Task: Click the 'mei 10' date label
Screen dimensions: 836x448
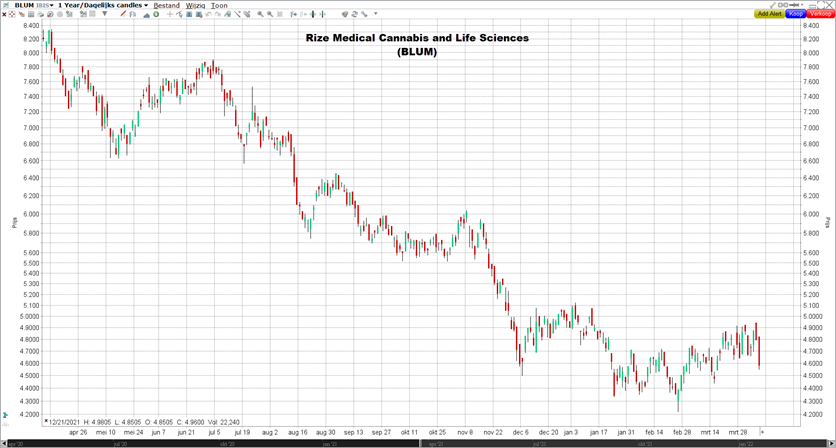Action: [x=105, y=432]
